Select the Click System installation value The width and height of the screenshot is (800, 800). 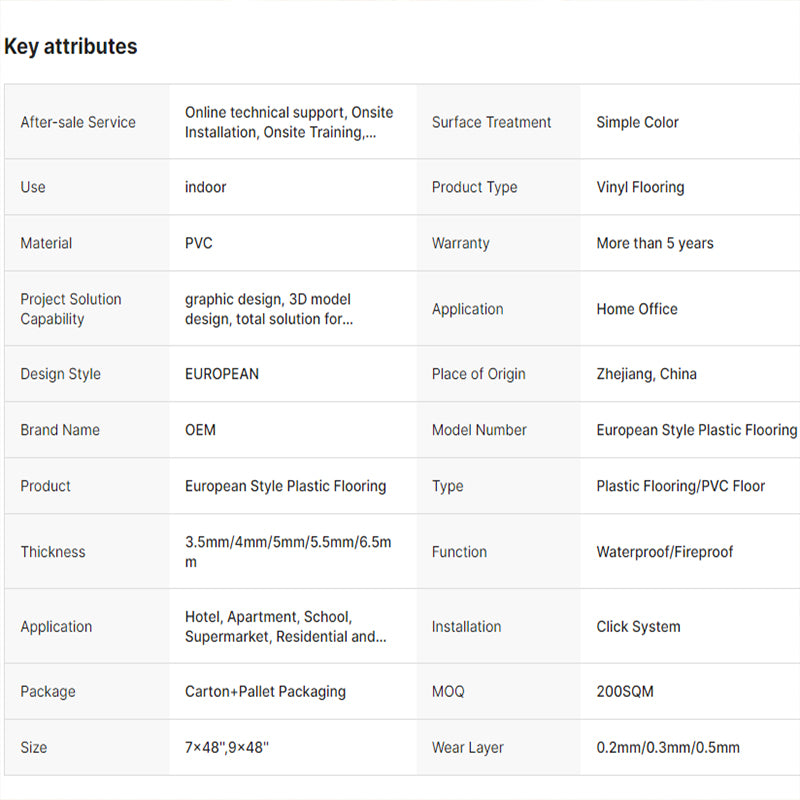pyautogui.click(x=638, y=627)
